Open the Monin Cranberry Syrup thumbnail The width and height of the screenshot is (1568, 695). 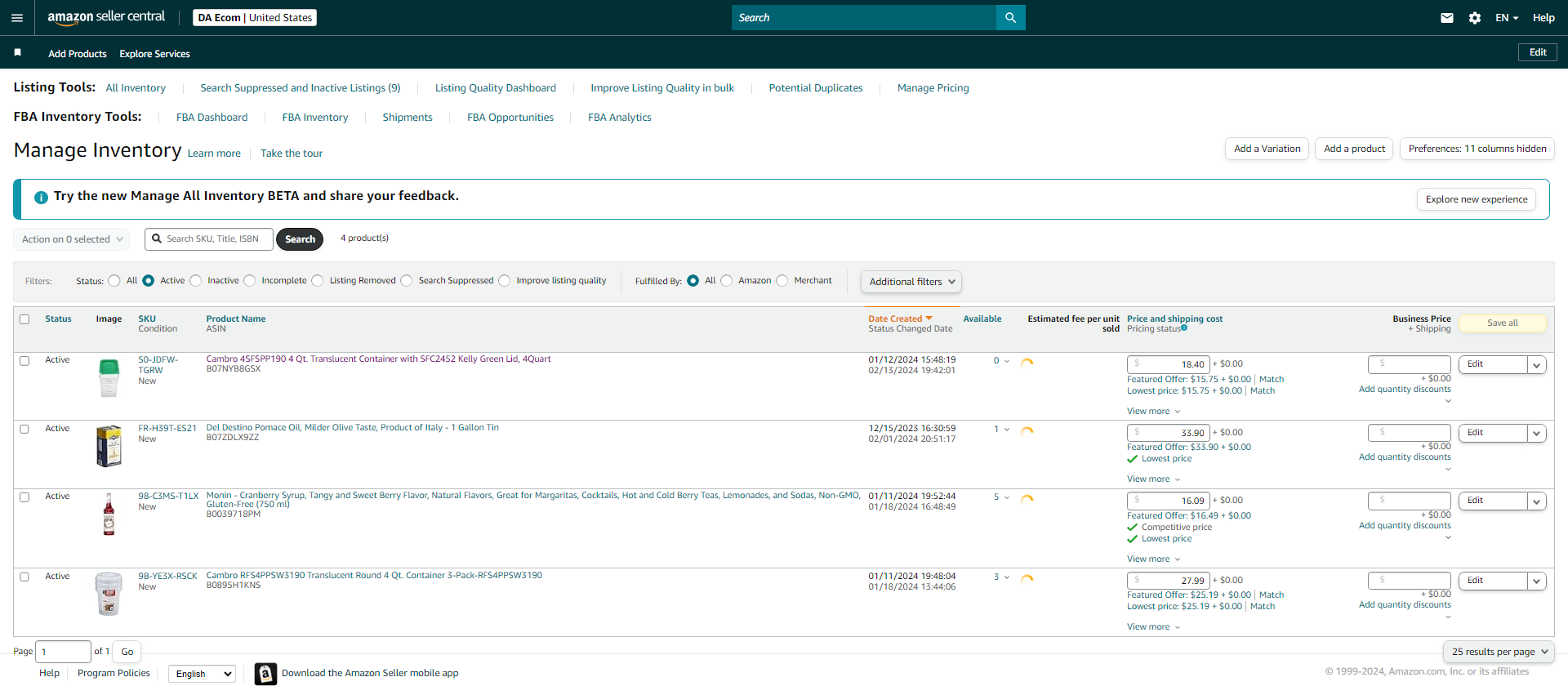(109, 515)
